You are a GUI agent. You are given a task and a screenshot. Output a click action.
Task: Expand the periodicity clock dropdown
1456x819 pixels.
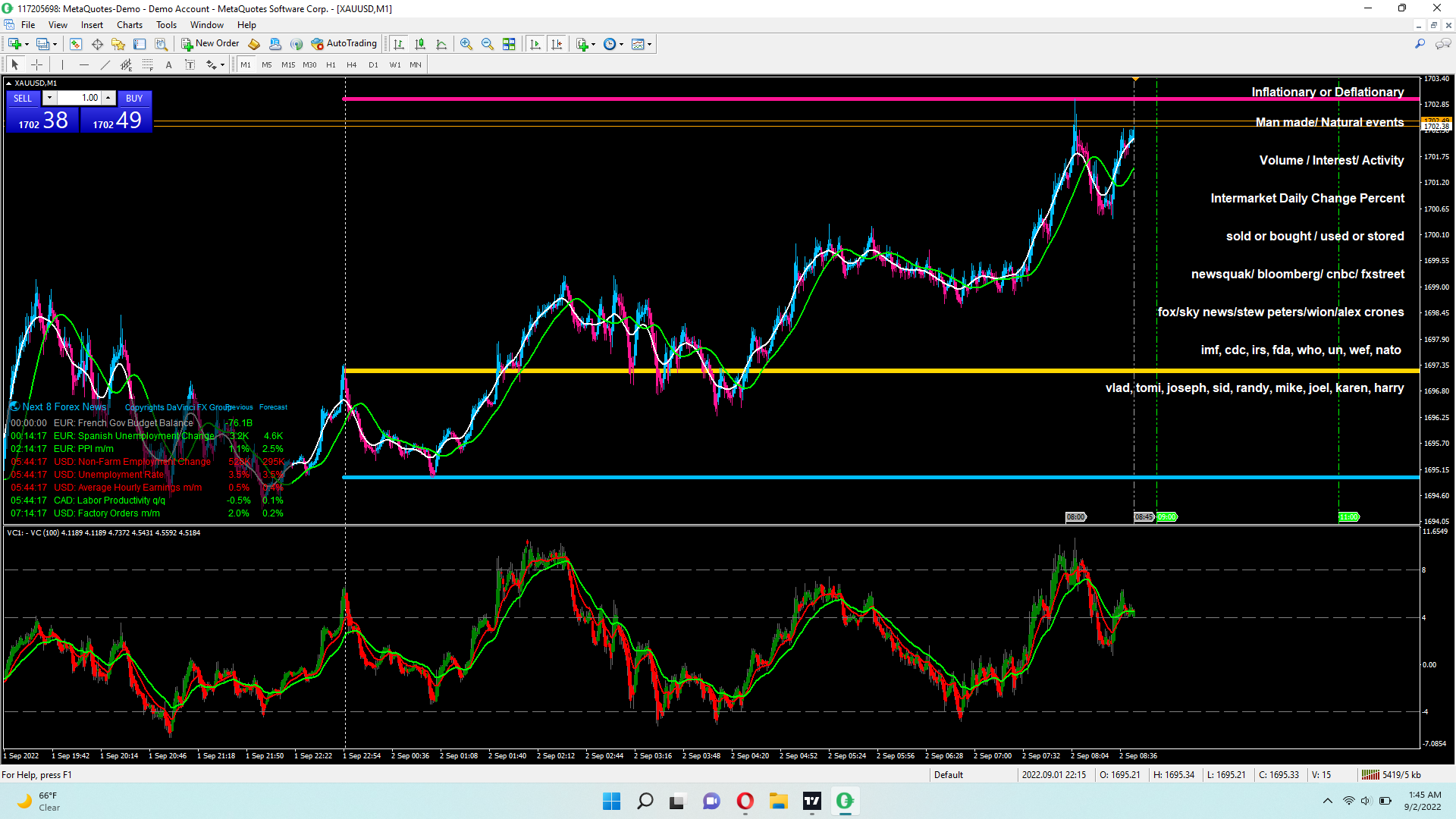[622, 44]
